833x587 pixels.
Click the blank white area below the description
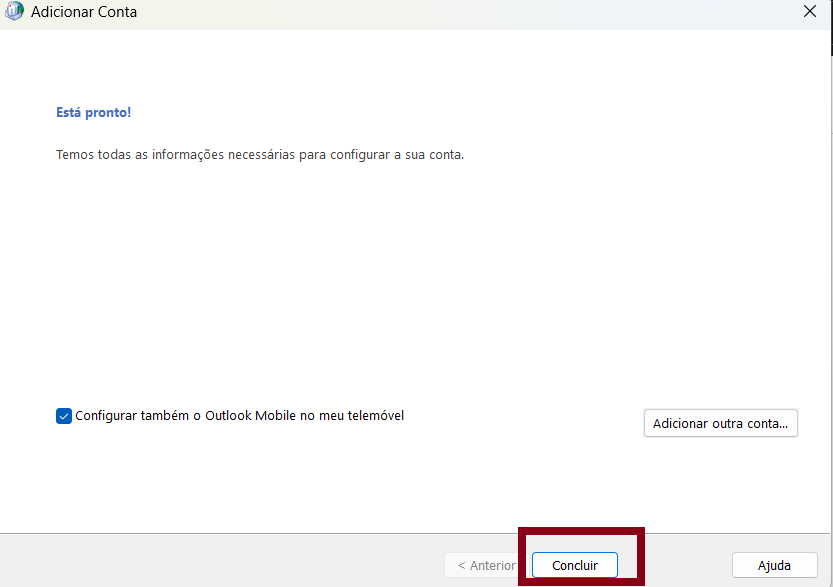coord(400,280)
